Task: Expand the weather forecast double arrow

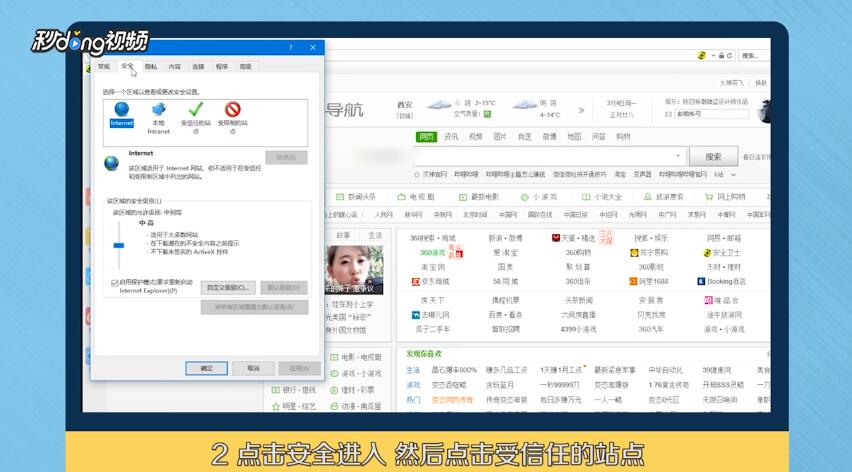Action: [x=581, y=110]
